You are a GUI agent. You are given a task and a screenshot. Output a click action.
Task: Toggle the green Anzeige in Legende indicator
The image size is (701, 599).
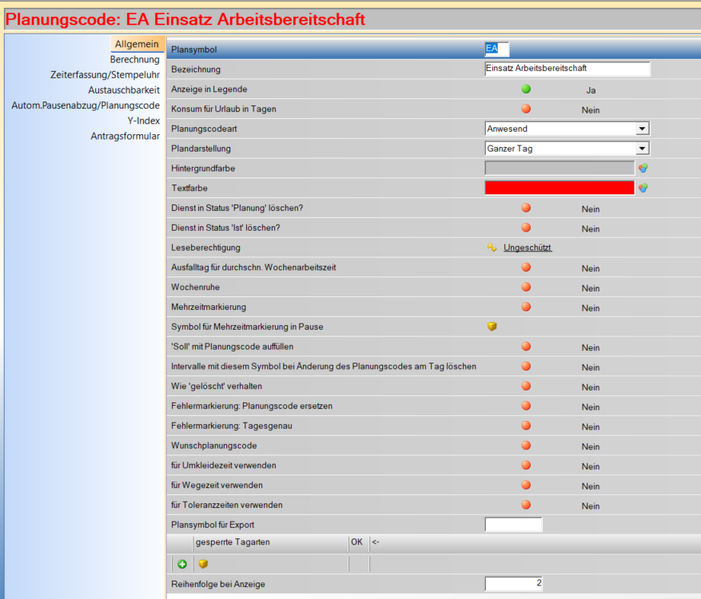[526, 89]
